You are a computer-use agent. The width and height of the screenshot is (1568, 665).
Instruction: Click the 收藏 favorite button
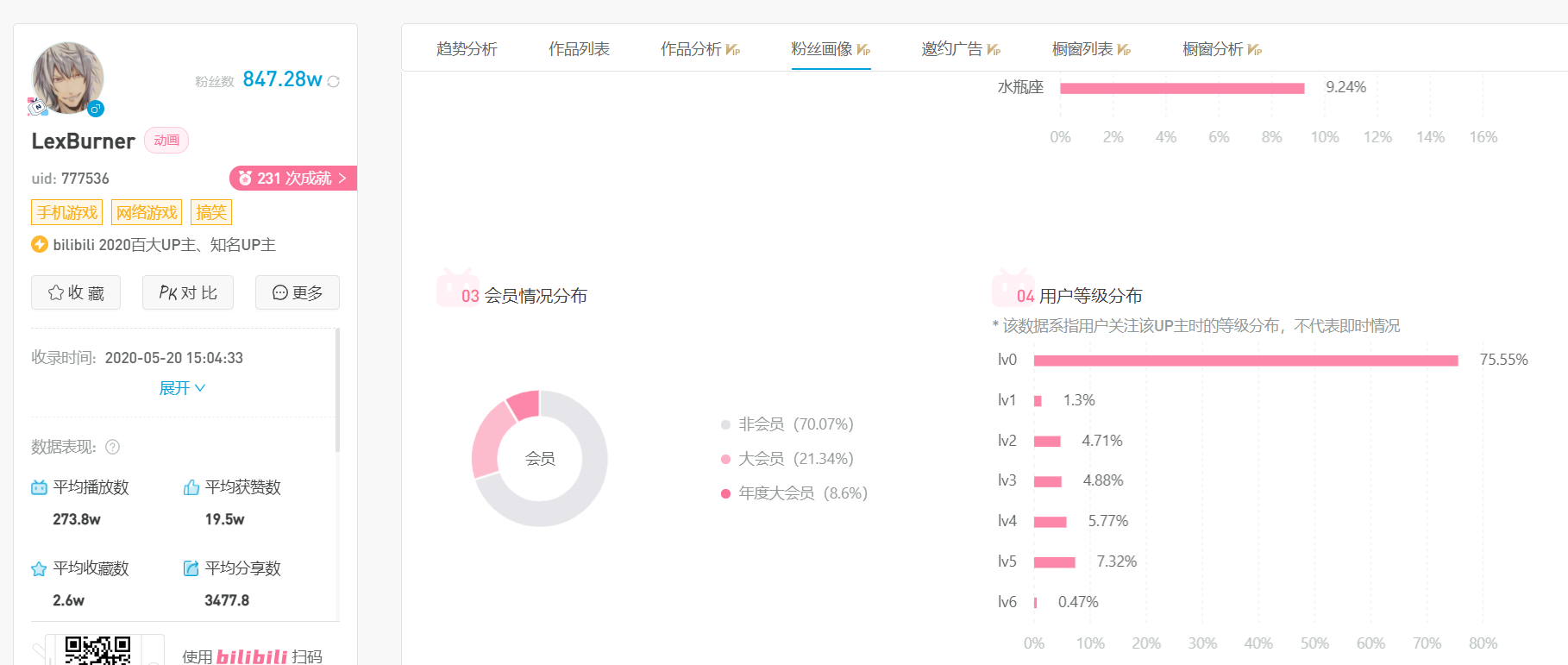click(76, 292)
